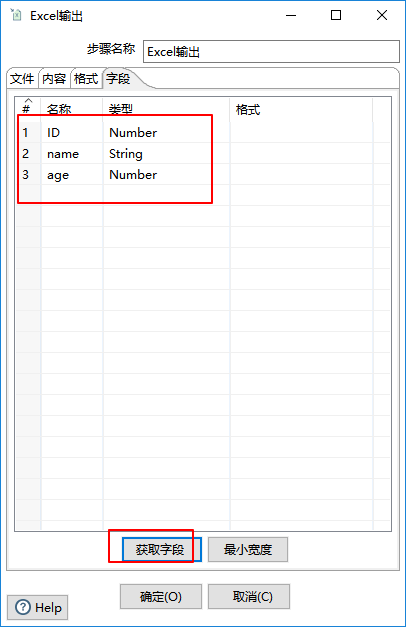The width and height of the screenshot is (406, 627).
Task: Select row number 2
Action: (28, 154)
